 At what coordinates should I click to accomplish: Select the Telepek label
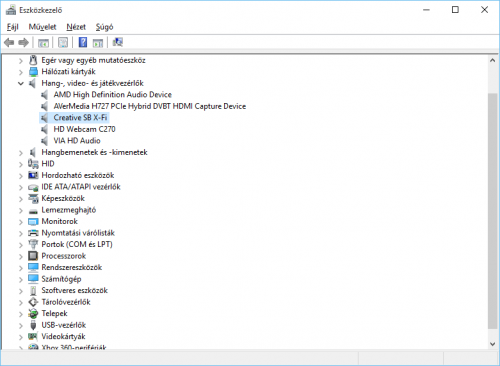tap(54, 314)
